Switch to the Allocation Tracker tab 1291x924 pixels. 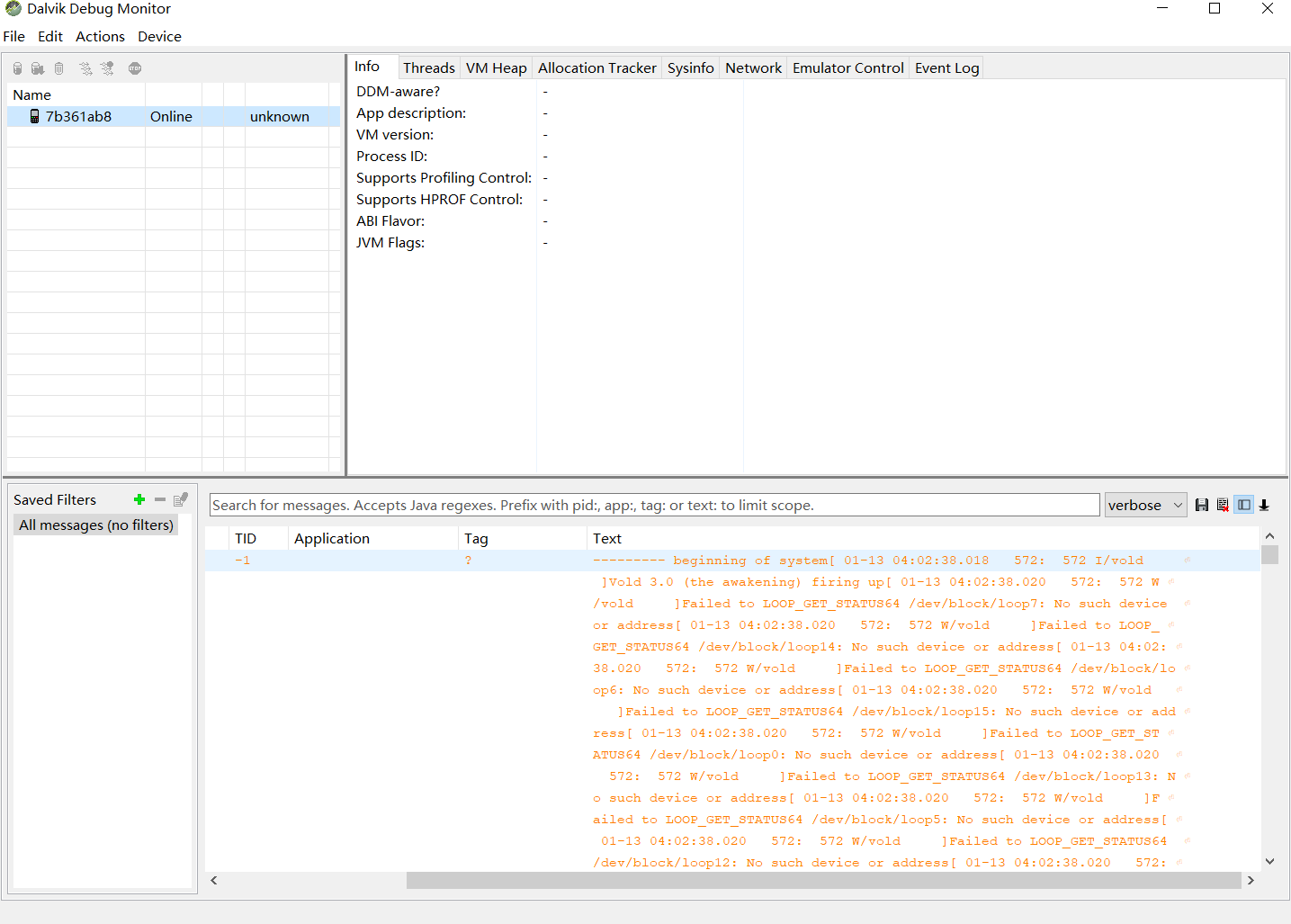pyautogui.click(x=597, y=67)
